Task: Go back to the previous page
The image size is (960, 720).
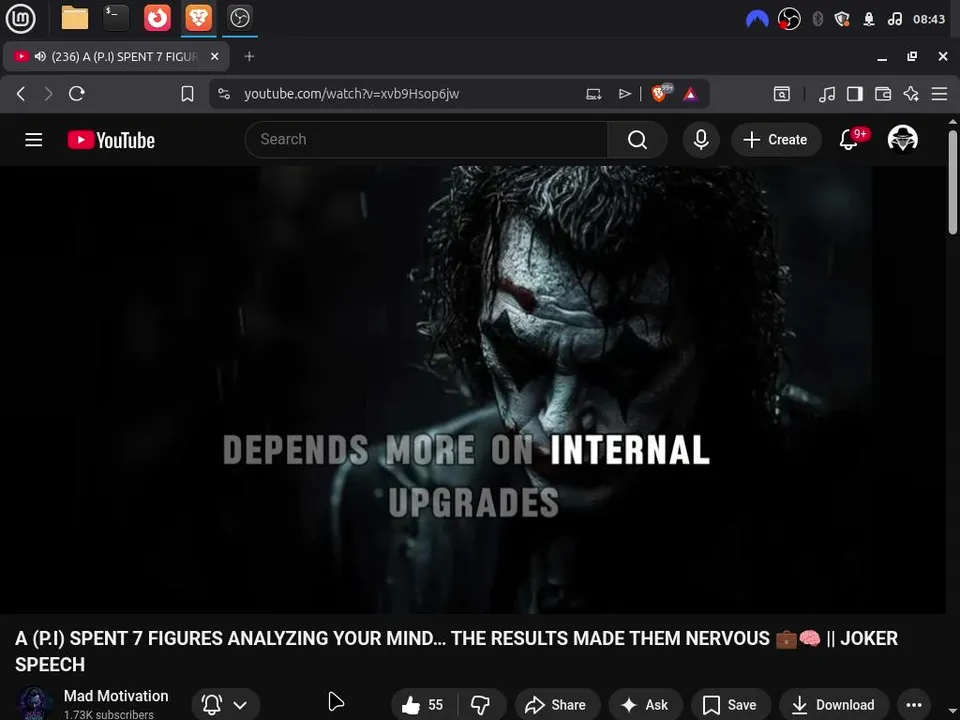Action: click(x=21, y=94)
